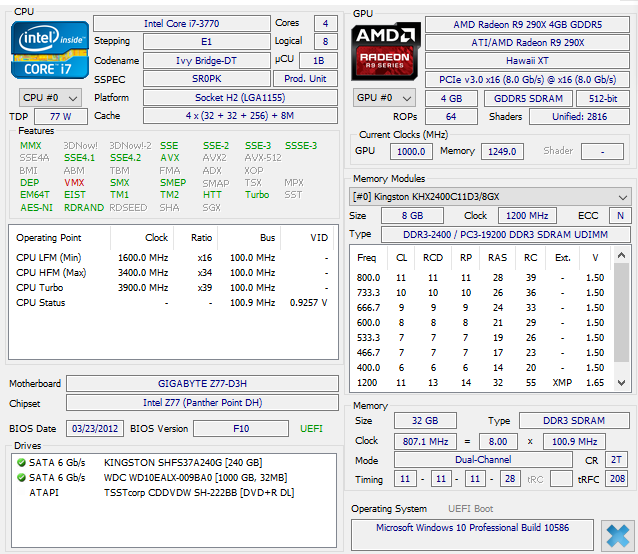This screenshot has width=638, height=554.
Task: Click the Socket H2 (LGA1155) platform field
Action: coord(240,98)
